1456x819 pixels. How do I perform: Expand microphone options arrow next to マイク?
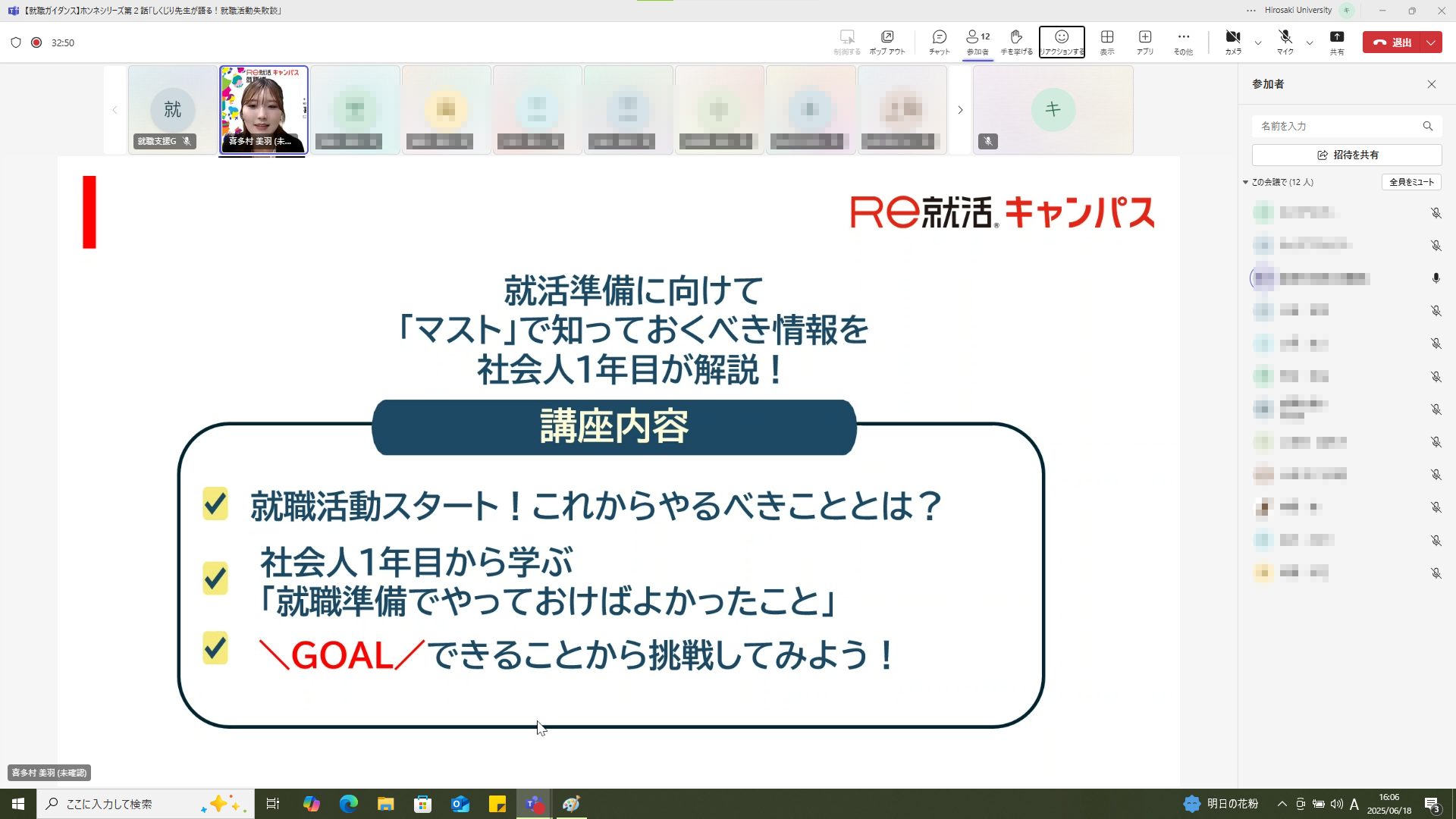pos(1310,42)
